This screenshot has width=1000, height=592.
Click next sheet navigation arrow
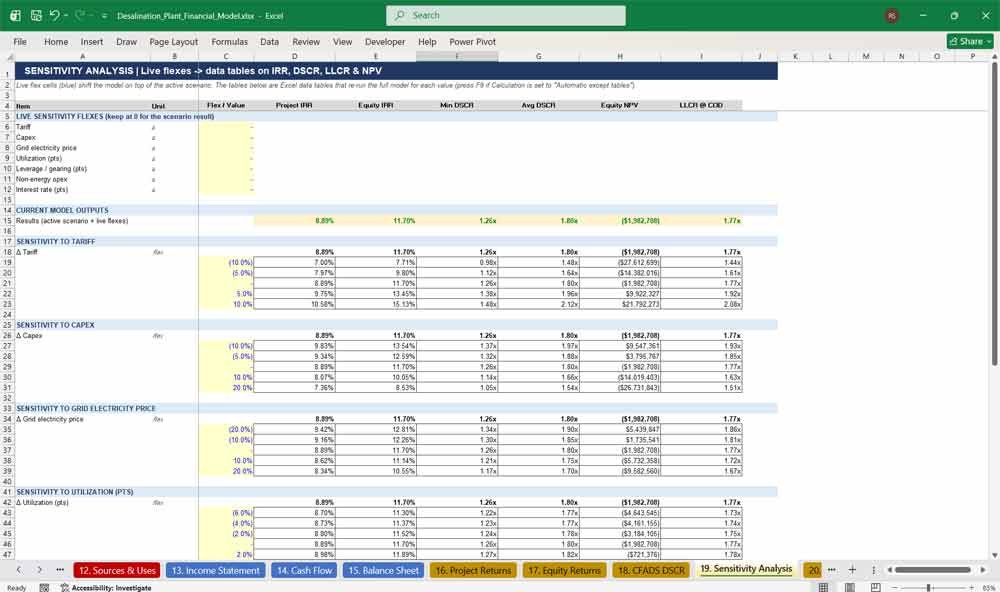click(x=40, y=570)
